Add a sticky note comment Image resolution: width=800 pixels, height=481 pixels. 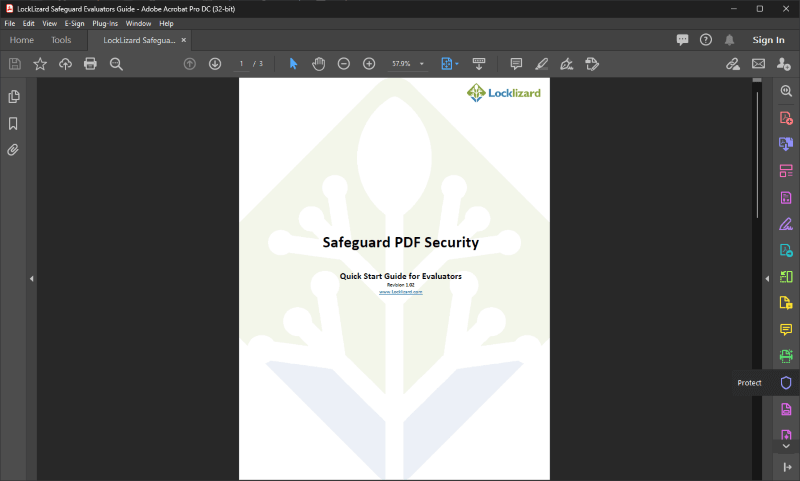click(x=516, y=64)
